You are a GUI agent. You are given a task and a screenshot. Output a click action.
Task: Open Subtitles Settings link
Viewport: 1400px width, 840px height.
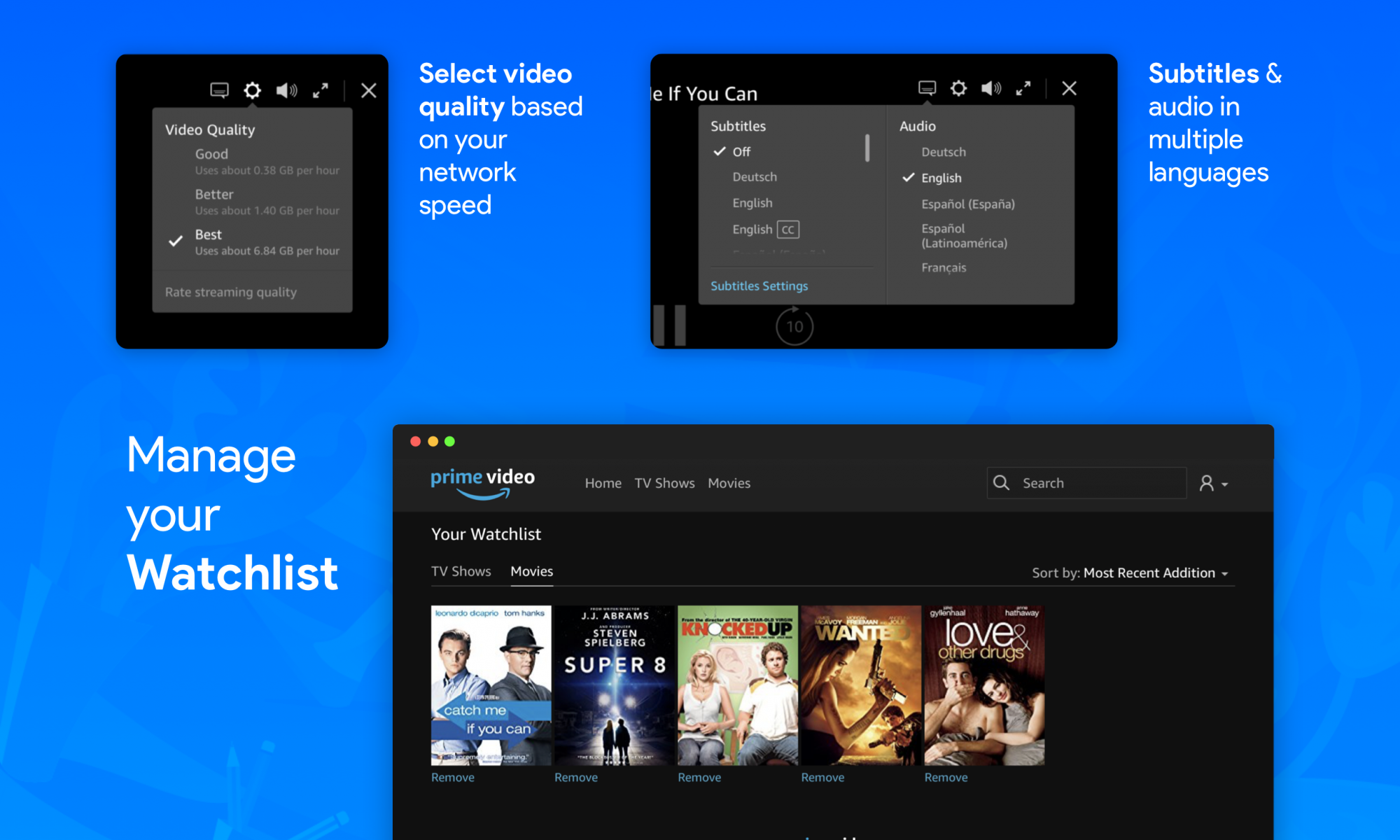(759, 286)
